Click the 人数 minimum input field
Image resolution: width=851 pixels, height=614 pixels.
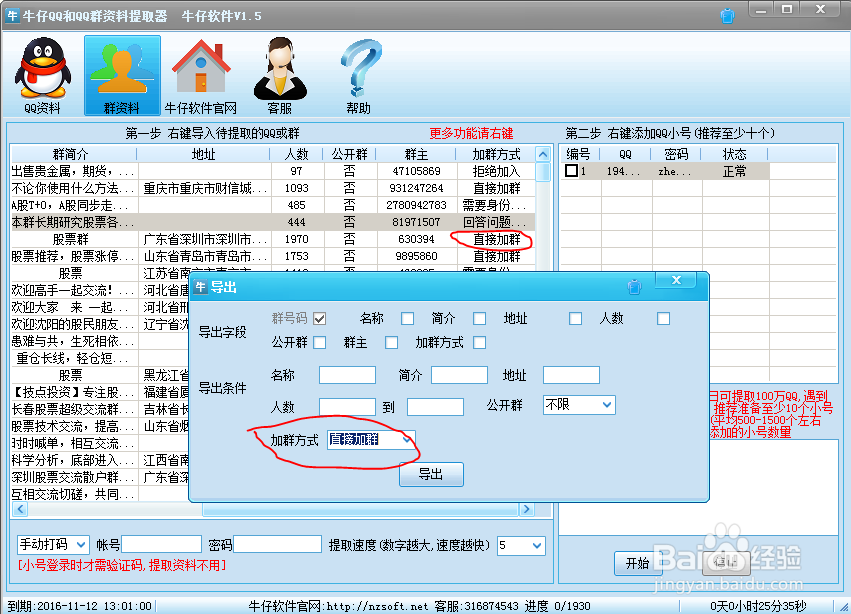tap(347, 407)
